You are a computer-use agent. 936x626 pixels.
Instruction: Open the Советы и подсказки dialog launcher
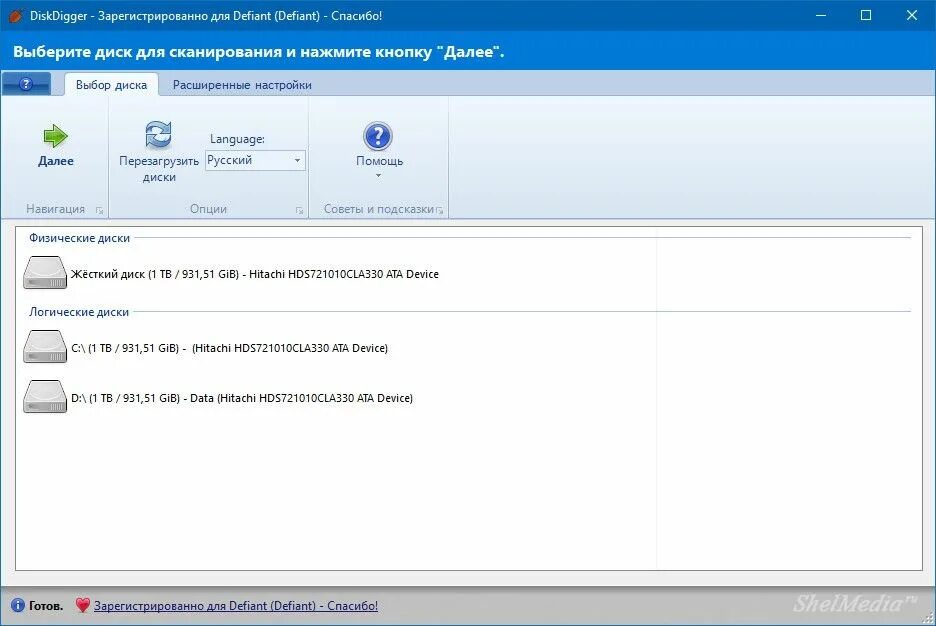[440, 210]
